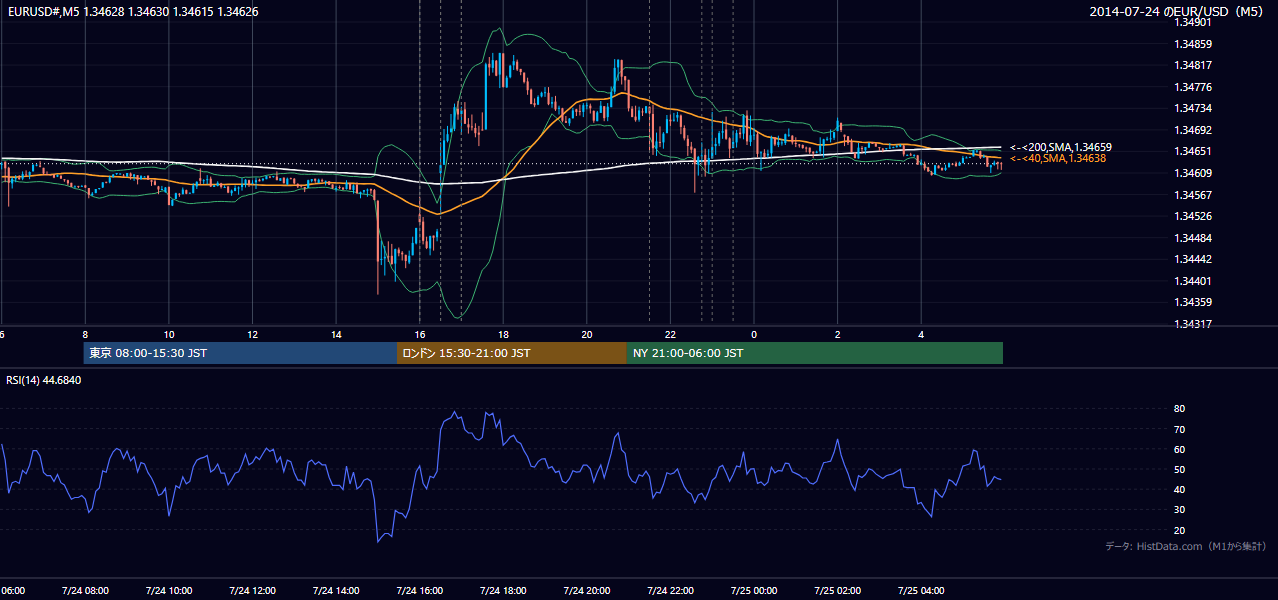Click the NY session bar 21:00-06:00 JST
The height and width of the screenshot is (600, 1278).
815,353
